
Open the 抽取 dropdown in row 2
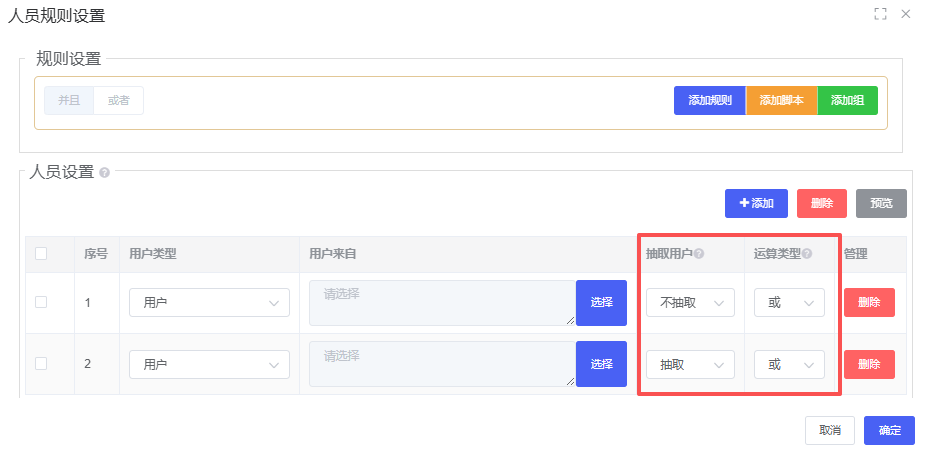click(x=690, y=365)
